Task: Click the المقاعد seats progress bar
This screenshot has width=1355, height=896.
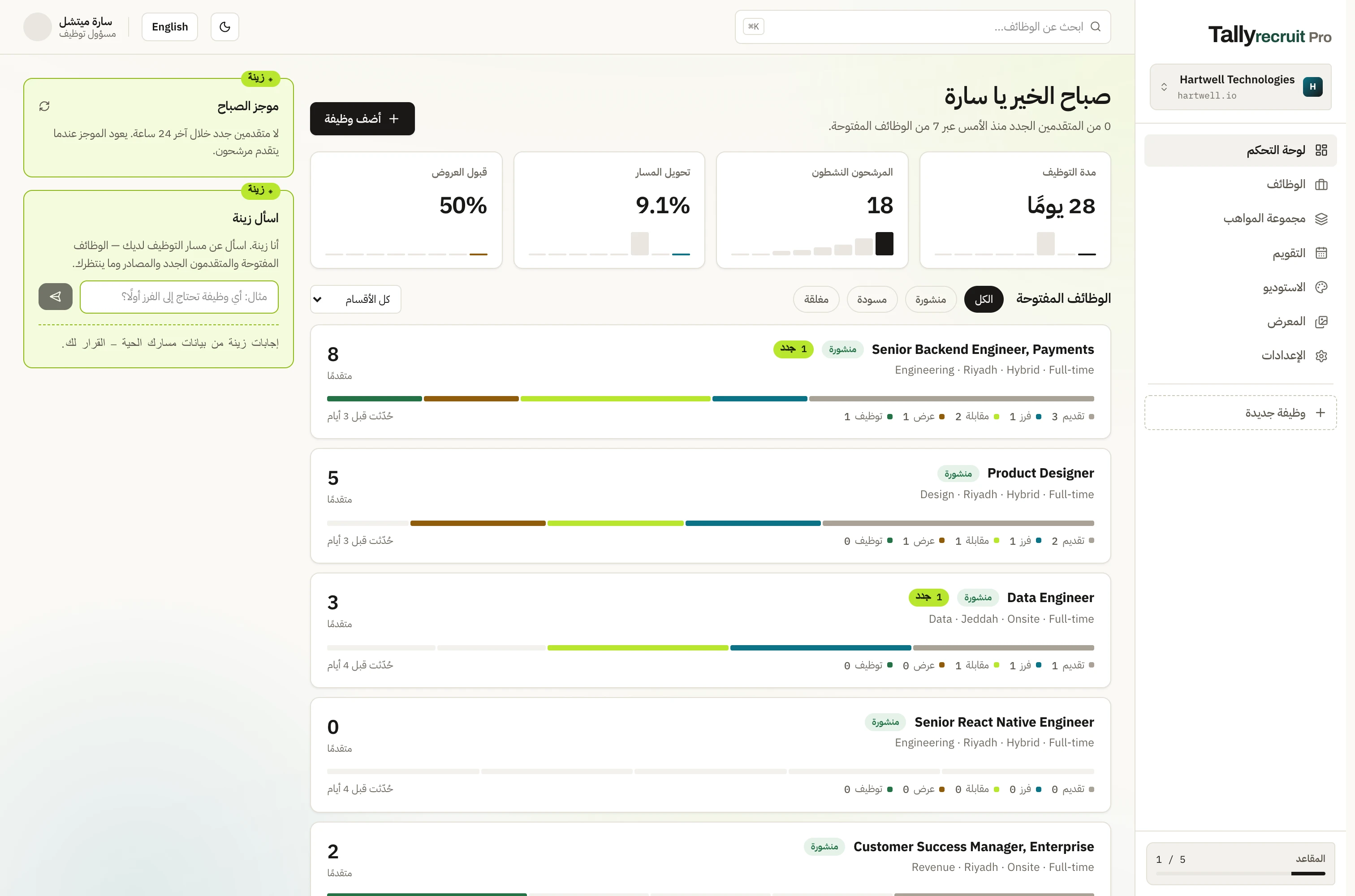Action: 1240,874
